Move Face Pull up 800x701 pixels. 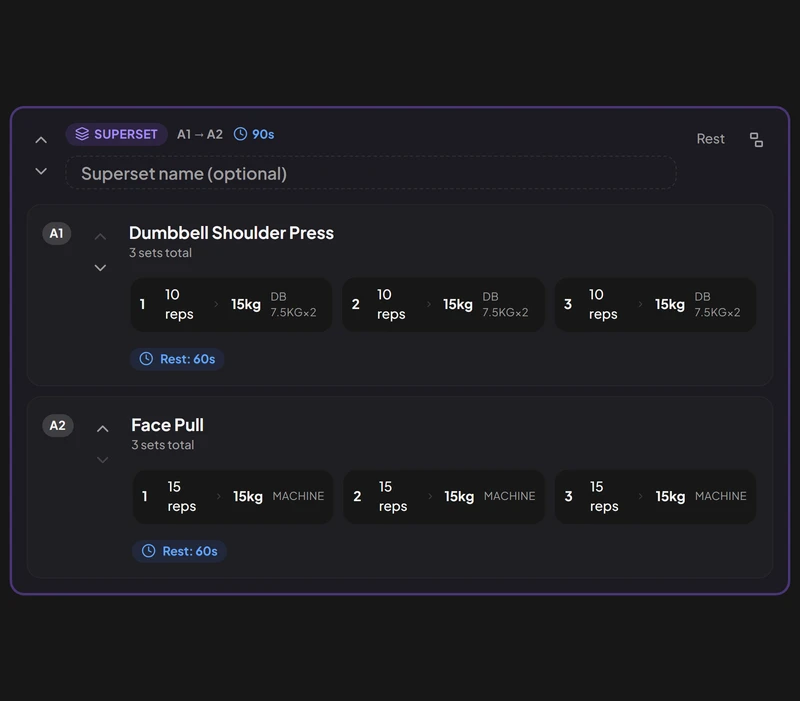103,429
